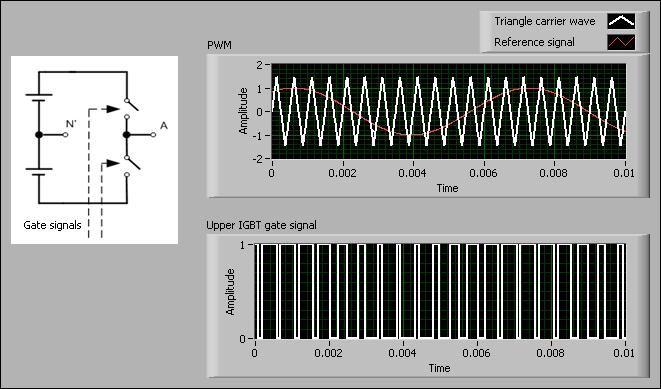
Task: Click the lower battery symbol in circuit
Action: pos(39,172)
